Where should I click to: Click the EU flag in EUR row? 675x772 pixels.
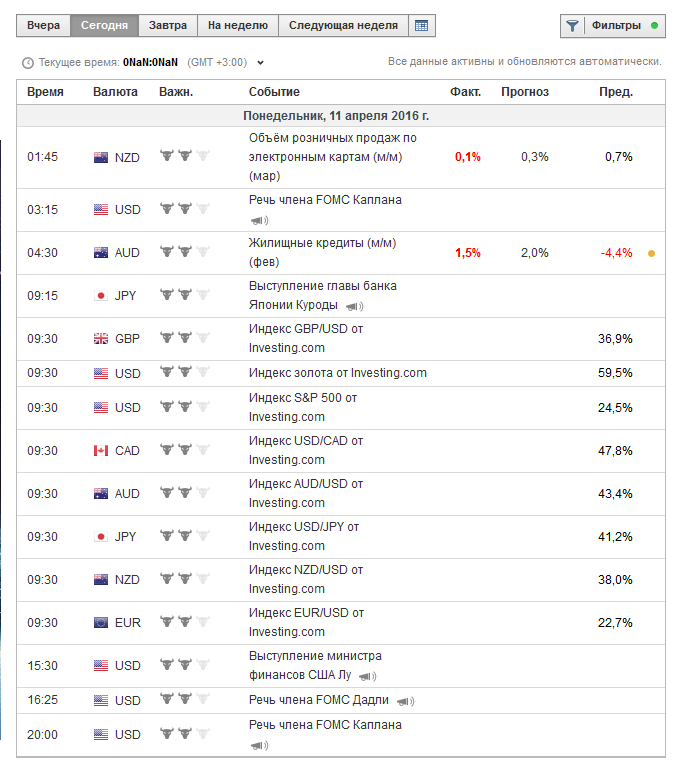click(101, 622)
